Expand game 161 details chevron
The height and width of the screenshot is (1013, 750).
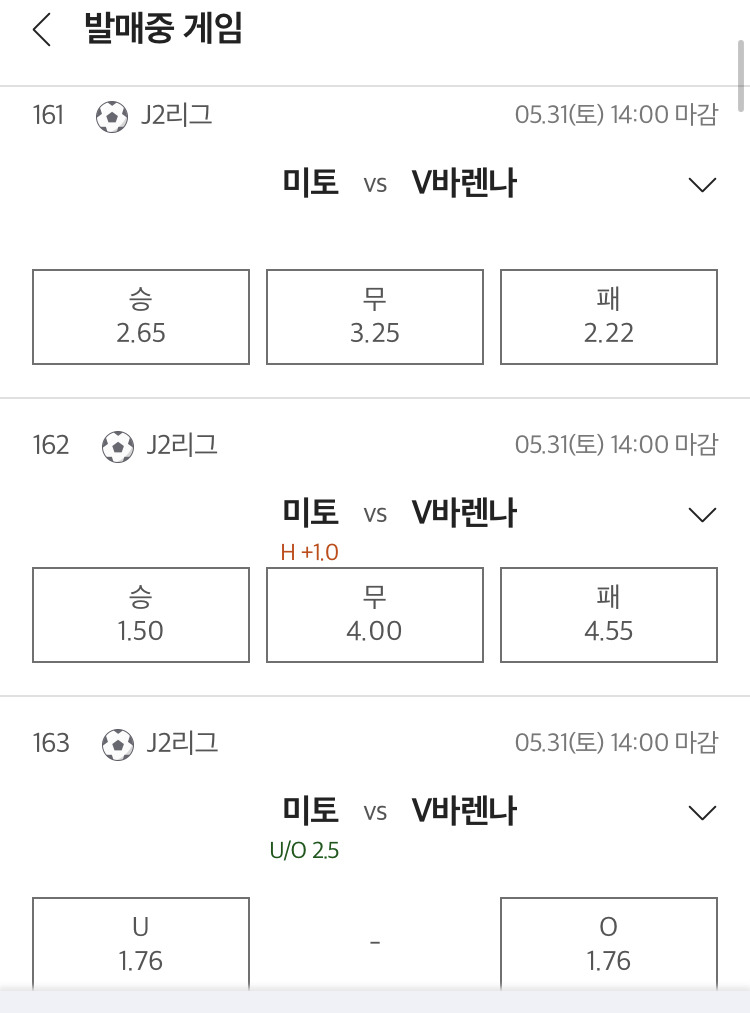(703, 185)
